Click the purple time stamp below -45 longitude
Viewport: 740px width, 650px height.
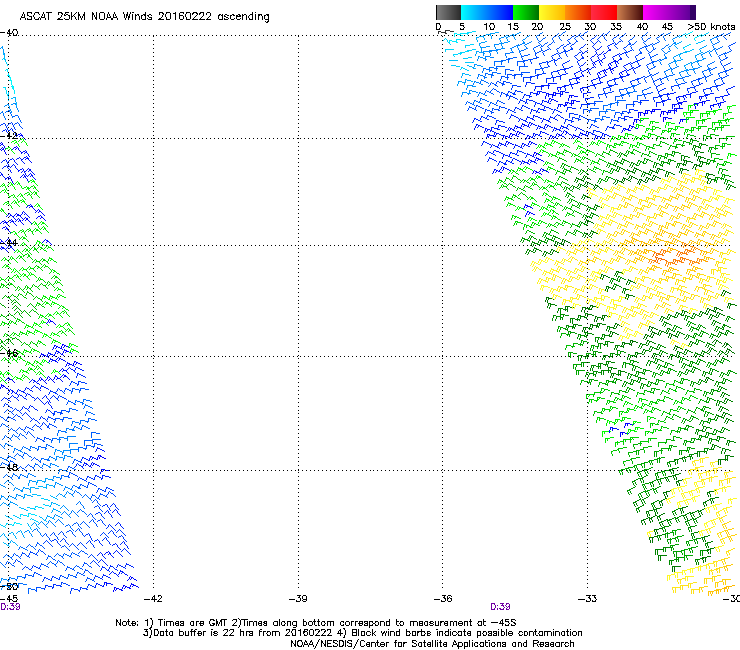click(10, 607)
